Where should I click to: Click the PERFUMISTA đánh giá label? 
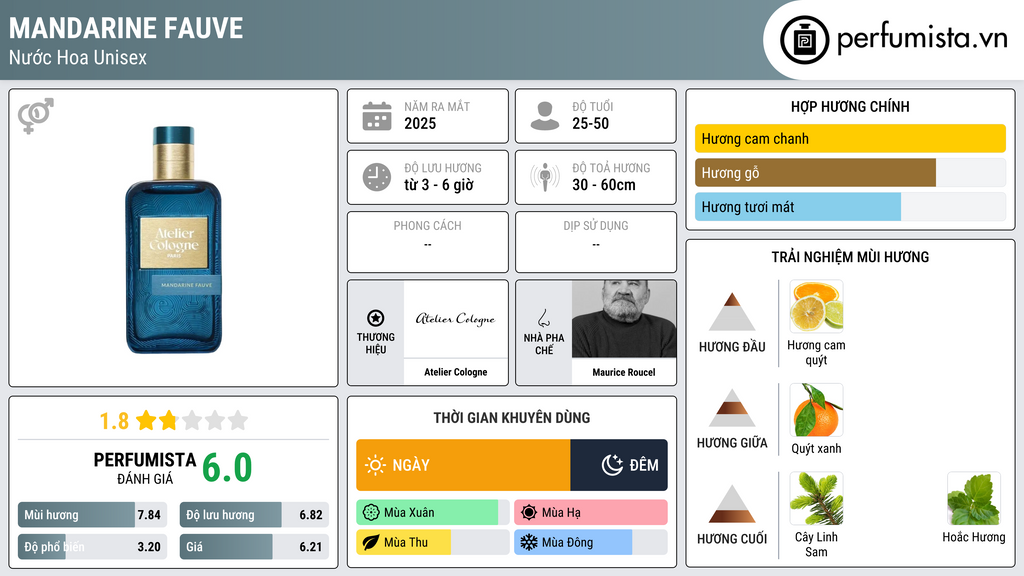(x=145, y=468)
